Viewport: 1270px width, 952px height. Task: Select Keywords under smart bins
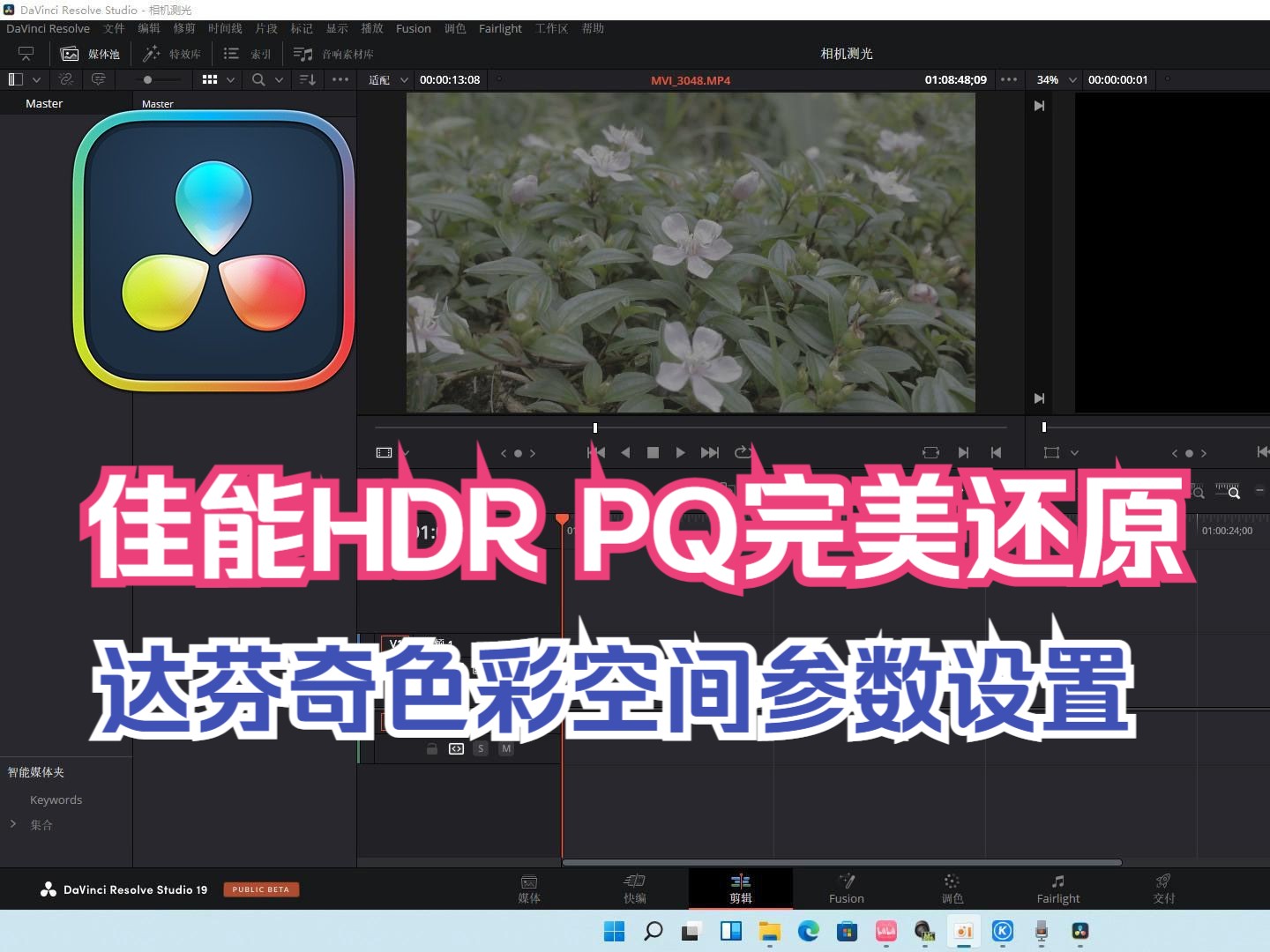[56, 800]
